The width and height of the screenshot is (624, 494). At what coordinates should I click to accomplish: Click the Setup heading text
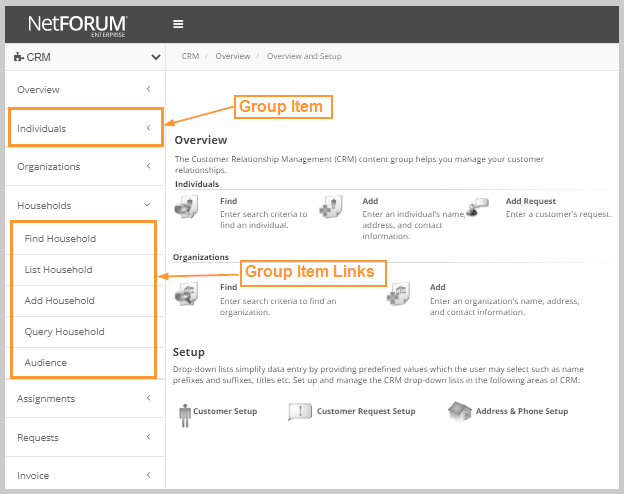tap(189, 352)
